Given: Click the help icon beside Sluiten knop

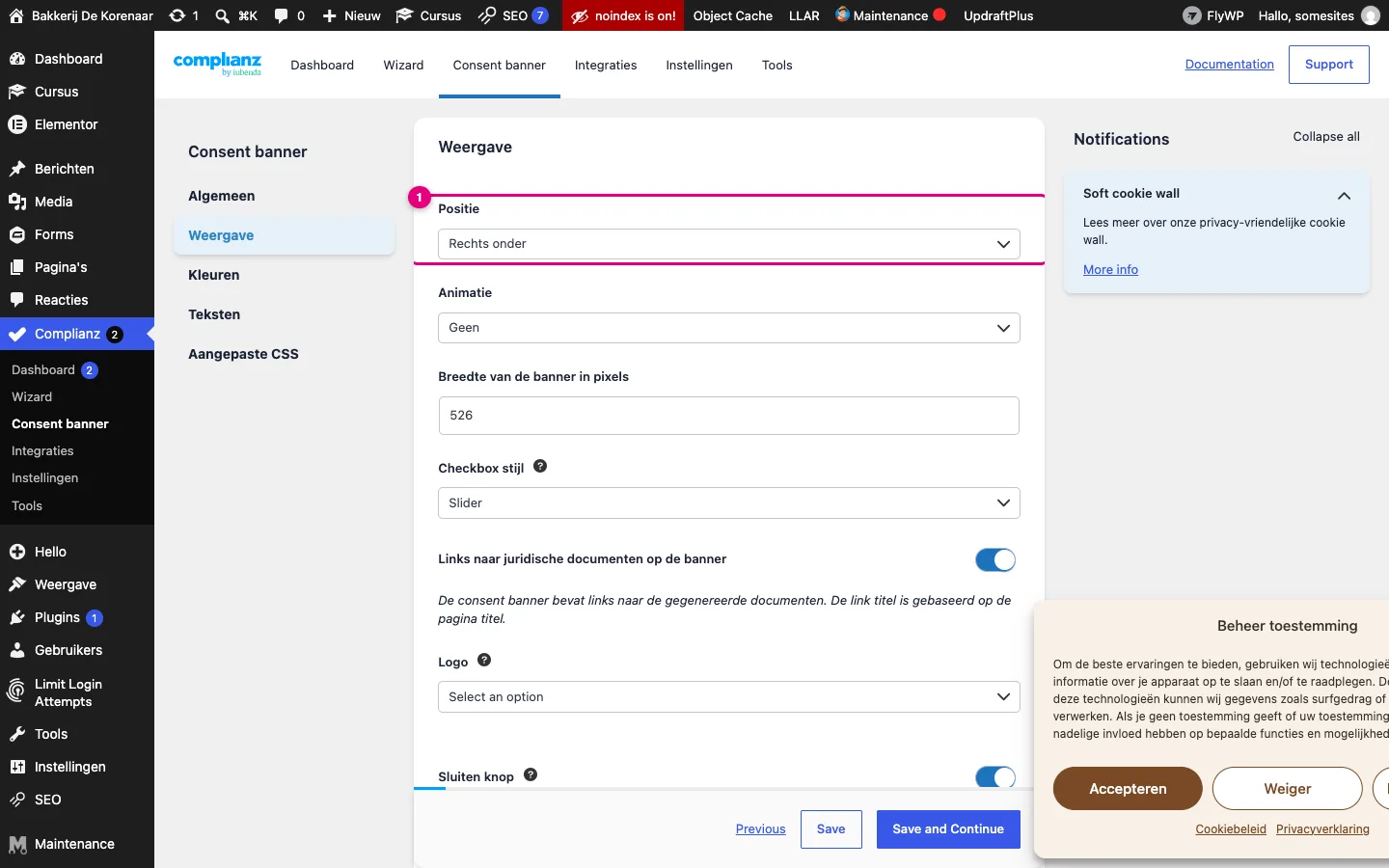Looking at the screenshot, I should [531, 774].
